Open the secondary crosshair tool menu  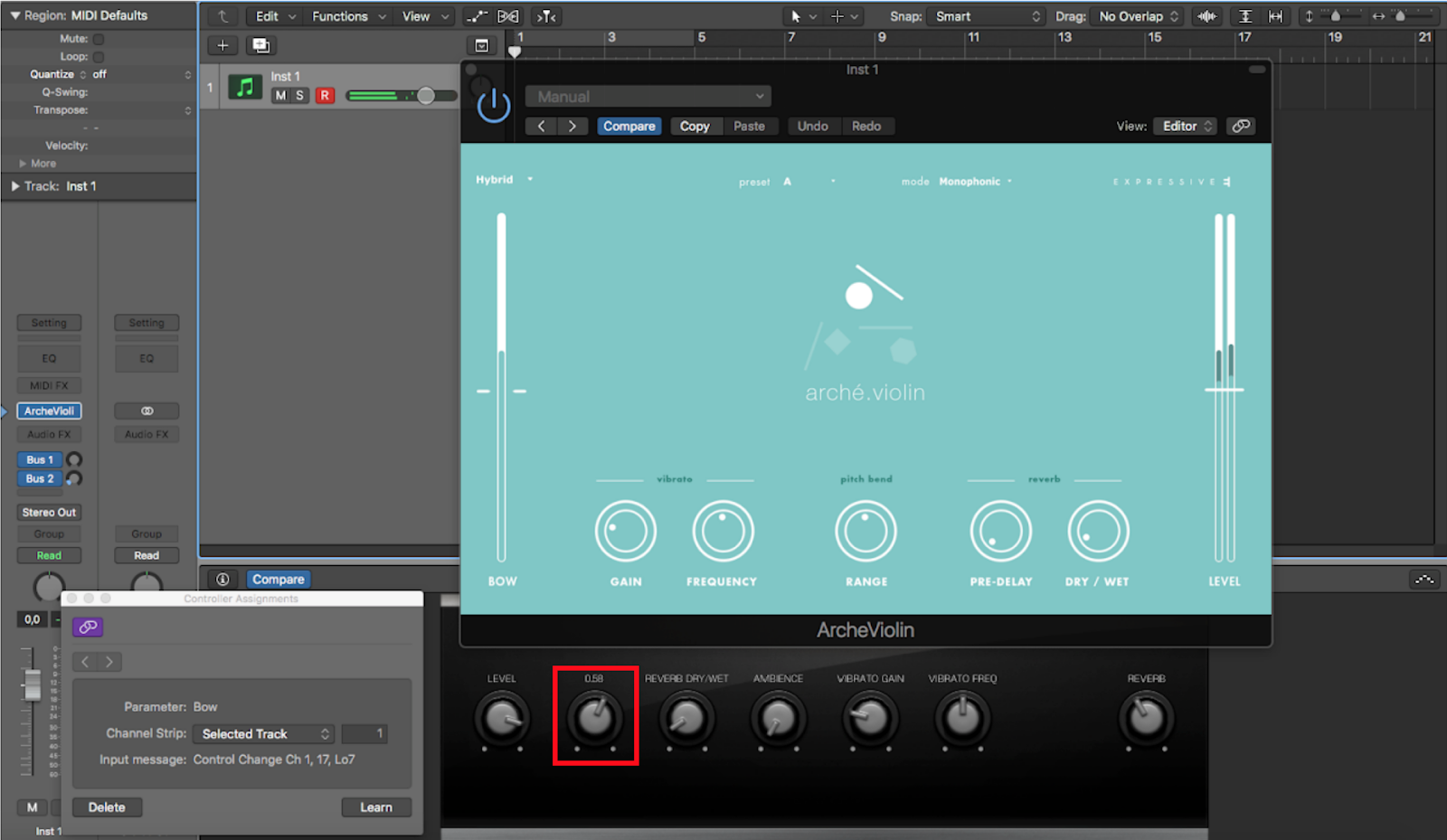click(843, 16)
